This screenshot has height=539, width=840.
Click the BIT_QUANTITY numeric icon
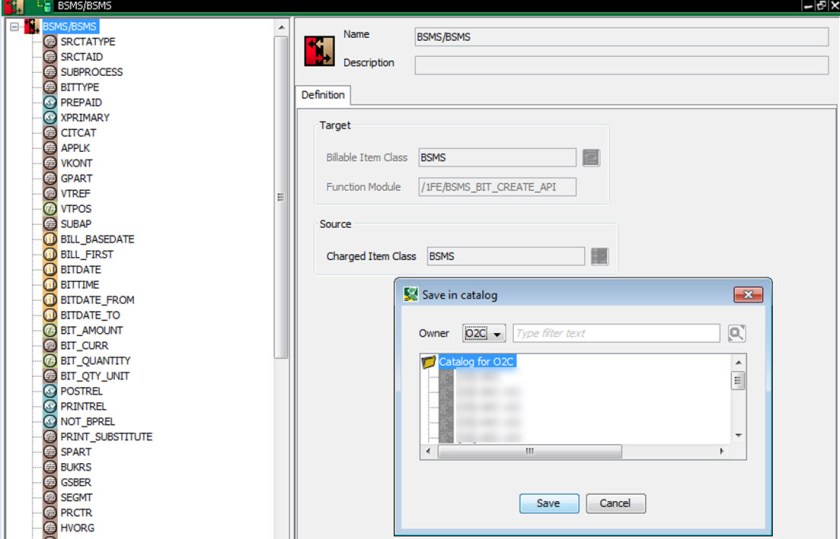(x=50, y=361)
